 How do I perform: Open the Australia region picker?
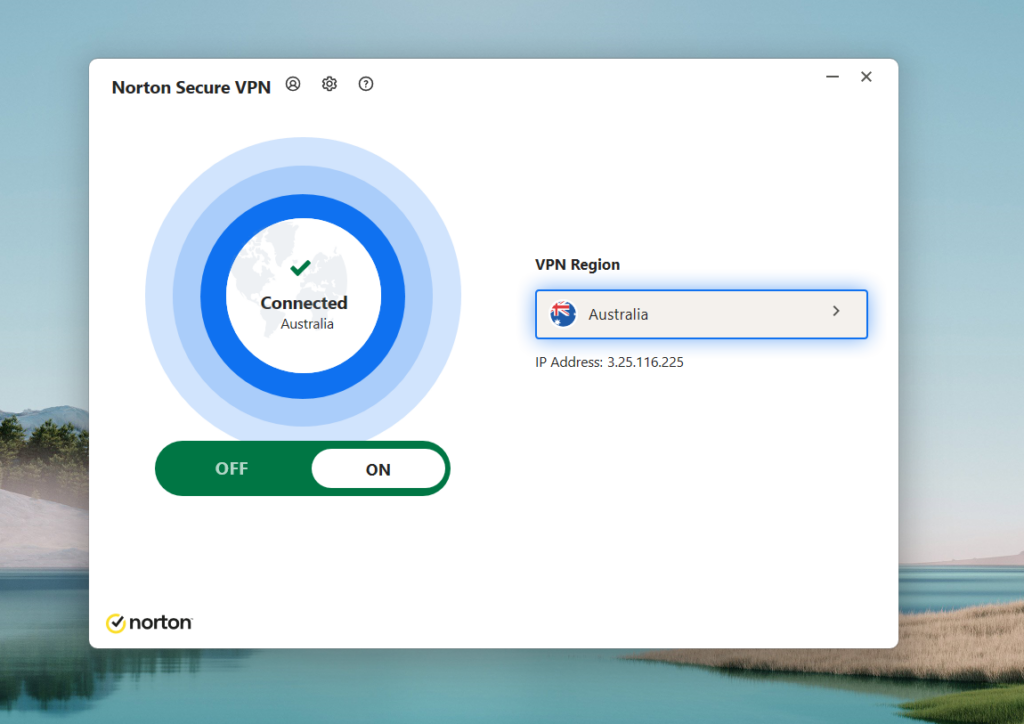(x=700, y=313)
